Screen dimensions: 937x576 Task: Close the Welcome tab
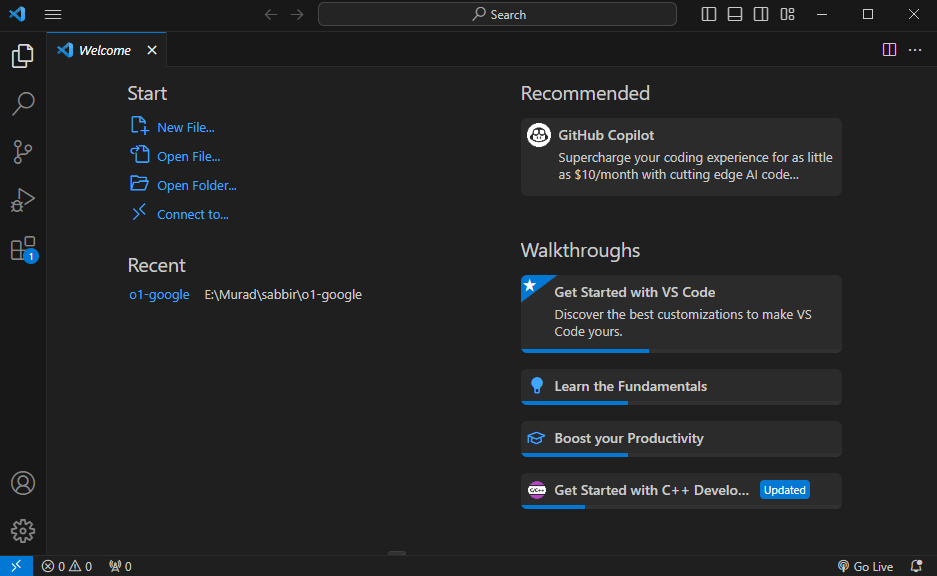(x=152, y=50)
